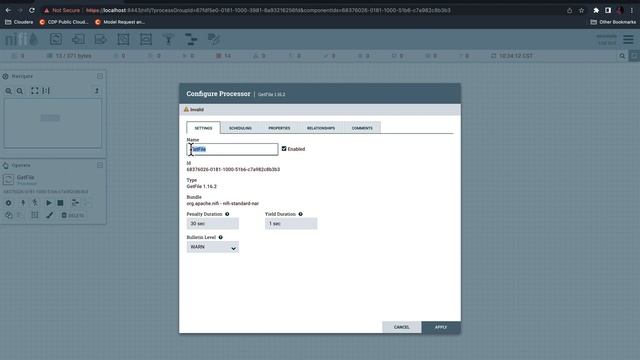Add an Output Port from the toolbar
This screenshot has height=360, width=640.
click(x=101, y=39)
